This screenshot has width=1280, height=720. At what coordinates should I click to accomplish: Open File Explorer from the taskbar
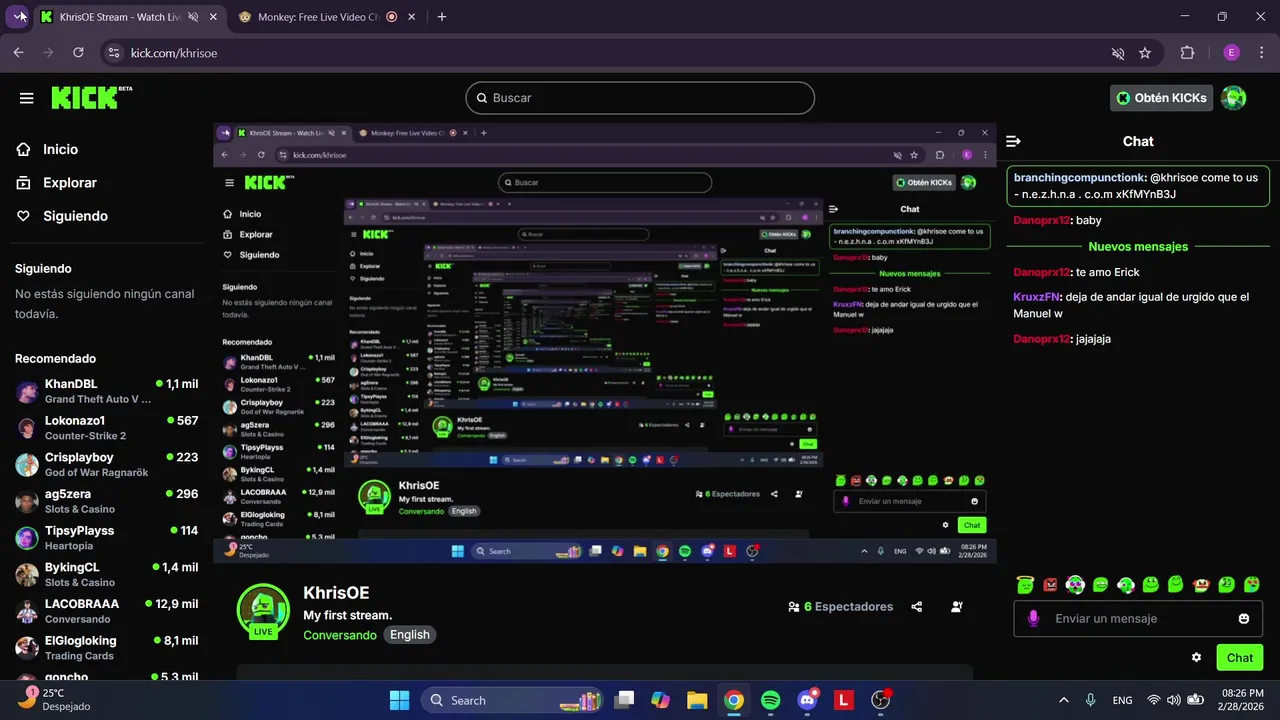pos(697,700)
